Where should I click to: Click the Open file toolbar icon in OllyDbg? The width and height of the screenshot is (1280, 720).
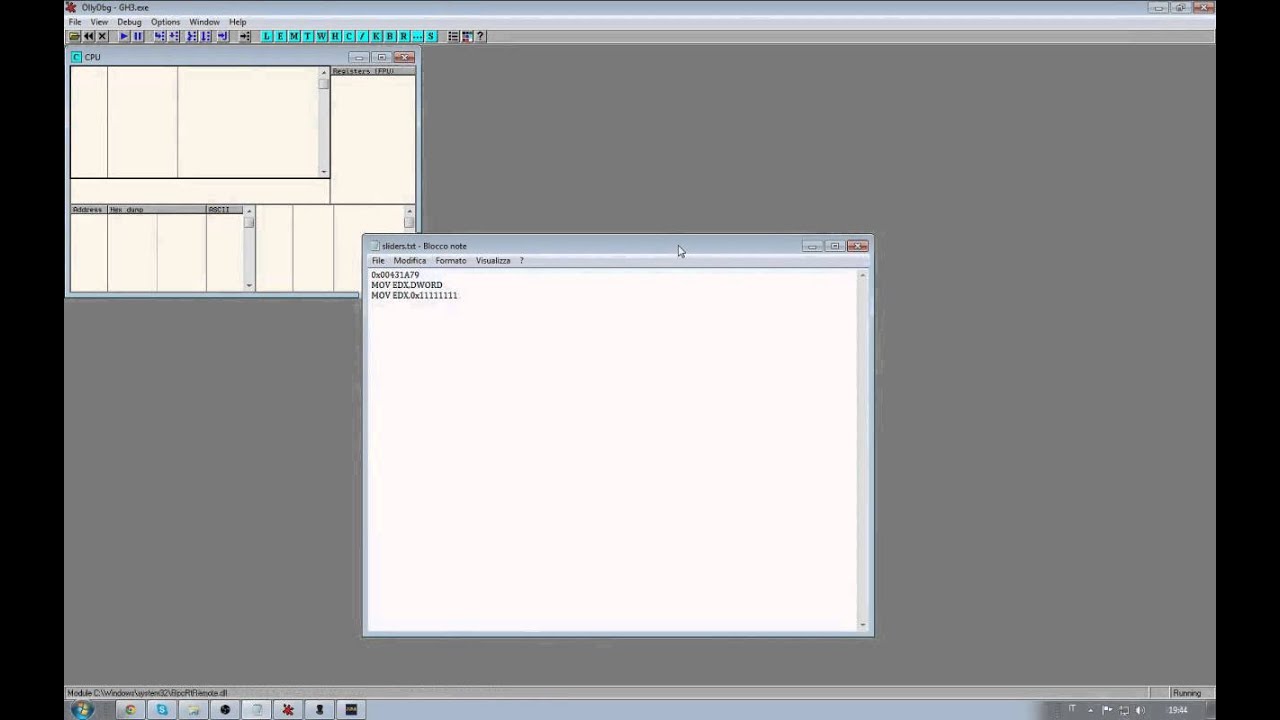coord(74,36)
